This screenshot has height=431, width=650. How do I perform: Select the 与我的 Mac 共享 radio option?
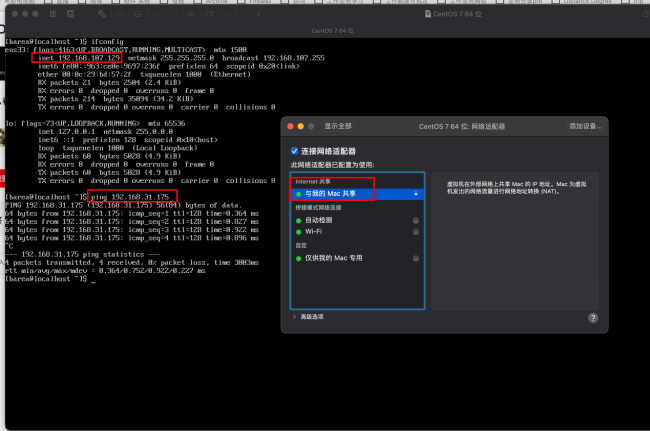pyautogui.click(x=416, y=194)
